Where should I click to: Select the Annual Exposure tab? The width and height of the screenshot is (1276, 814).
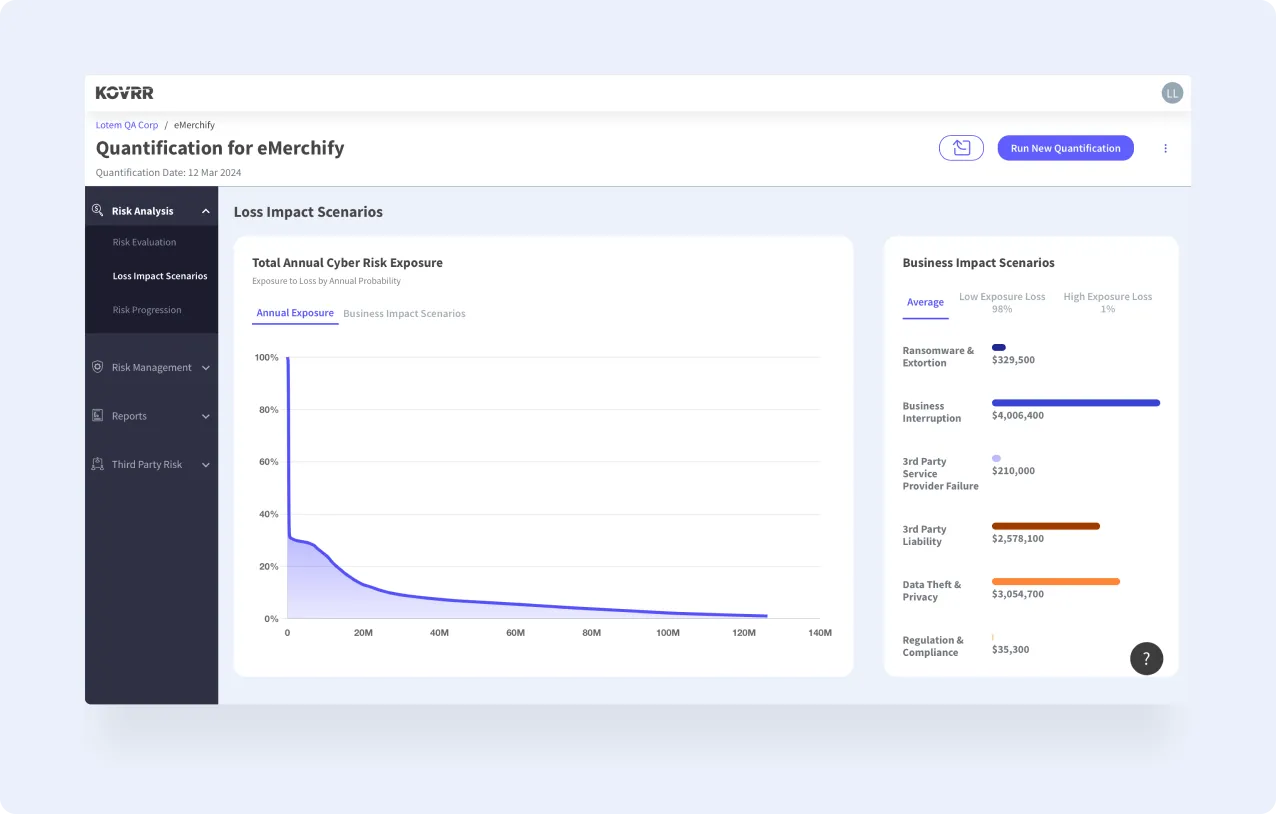click(x=294, y=313)
